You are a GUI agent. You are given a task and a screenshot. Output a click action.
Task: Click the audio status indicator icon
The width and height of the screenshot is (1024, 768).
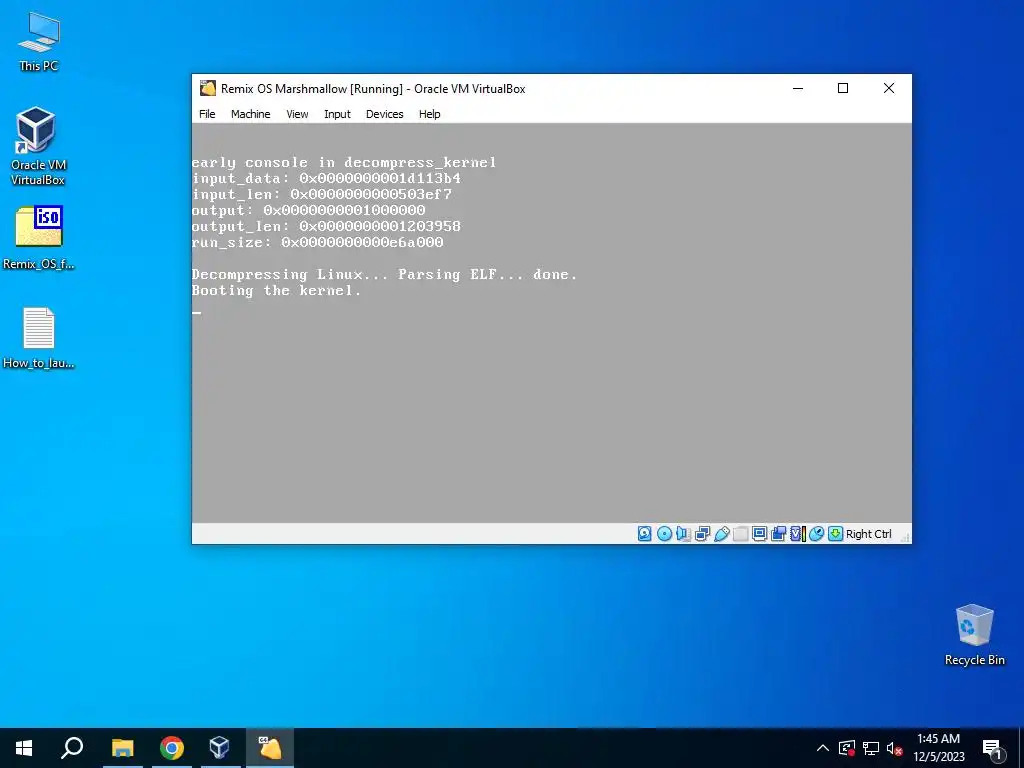point(683,534)
